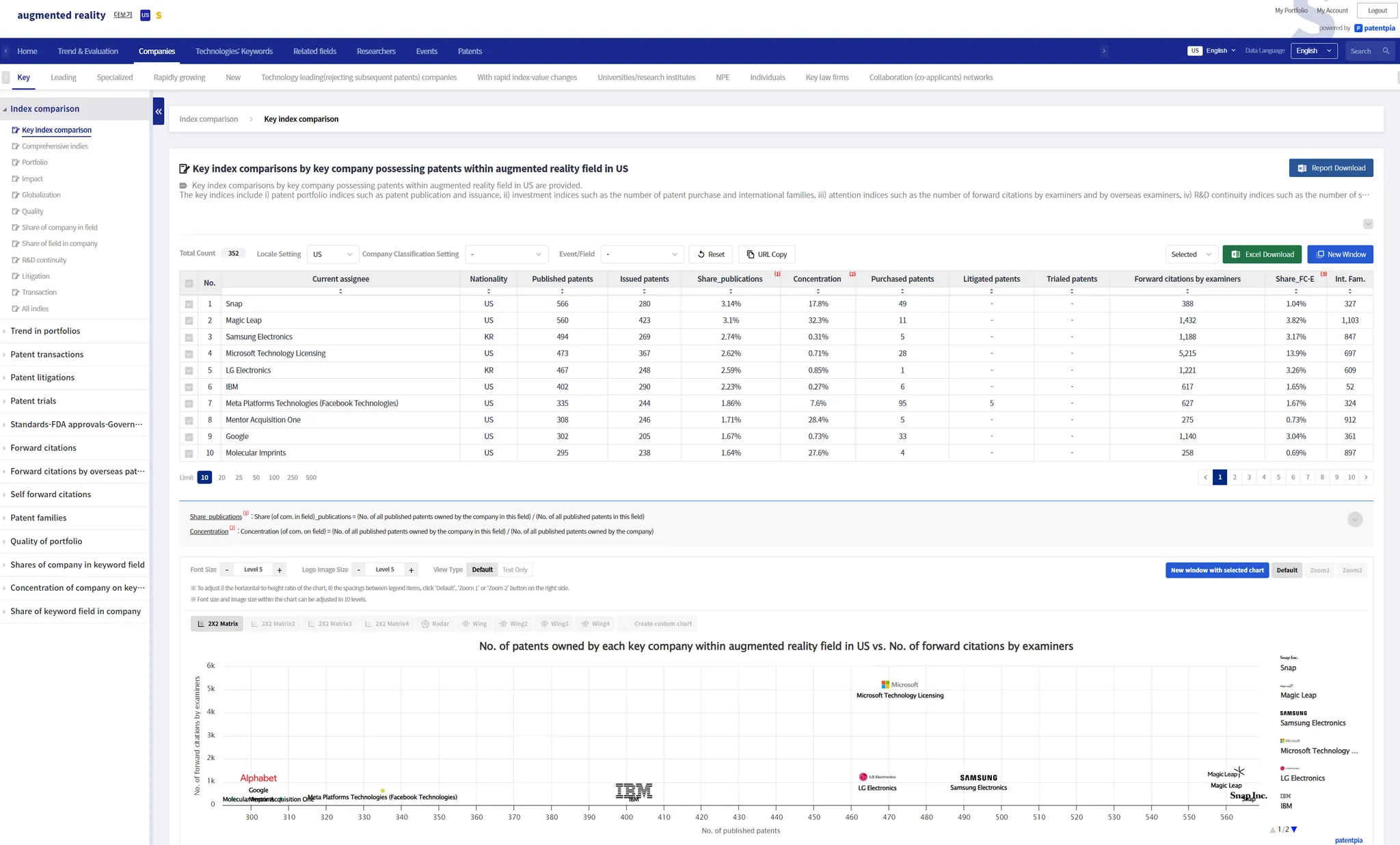Image resolution: width=1400 pixels, height=845 pixels.
Task: Select the 2X2 Matrix2 chart icon
Action: (x=272, y=623)
